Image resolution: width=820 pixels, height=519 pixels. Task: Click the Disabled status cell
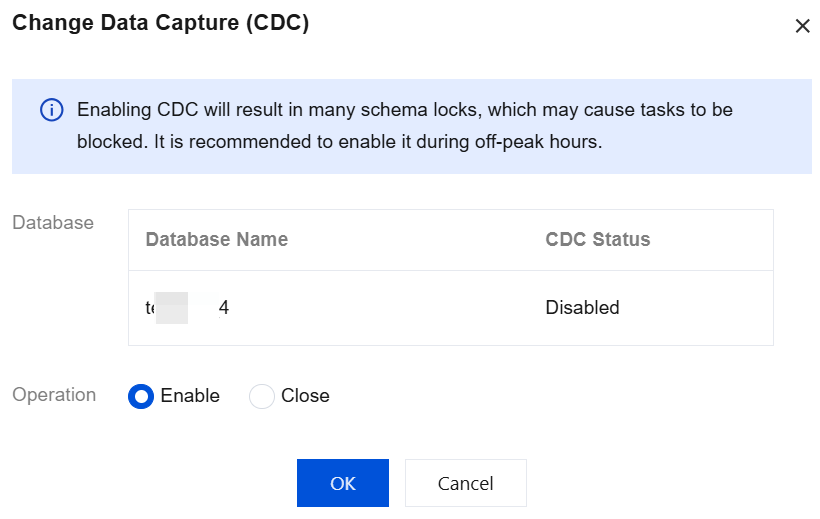coord(582,308)
